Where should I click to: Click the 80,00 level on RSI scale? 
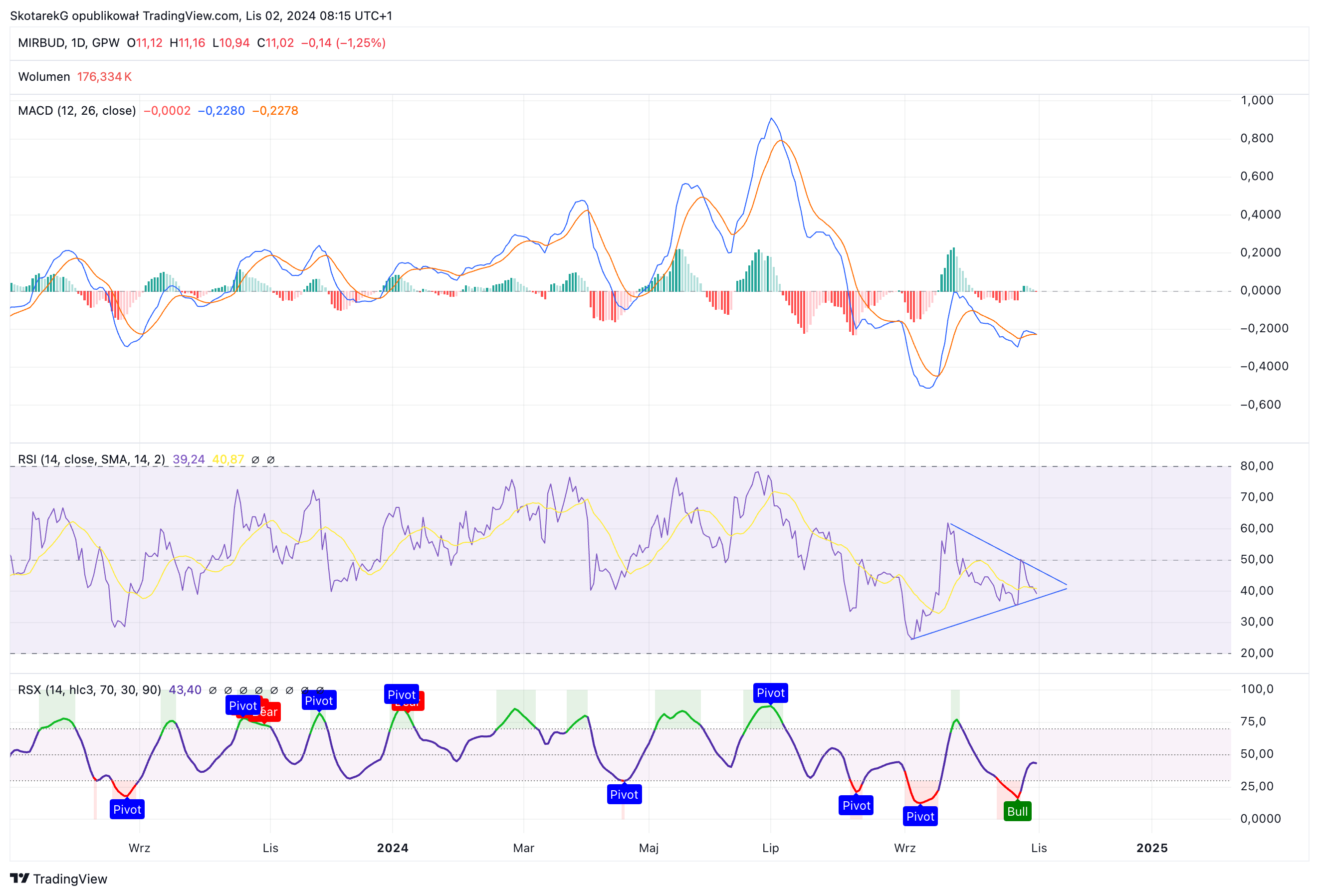1257,466
